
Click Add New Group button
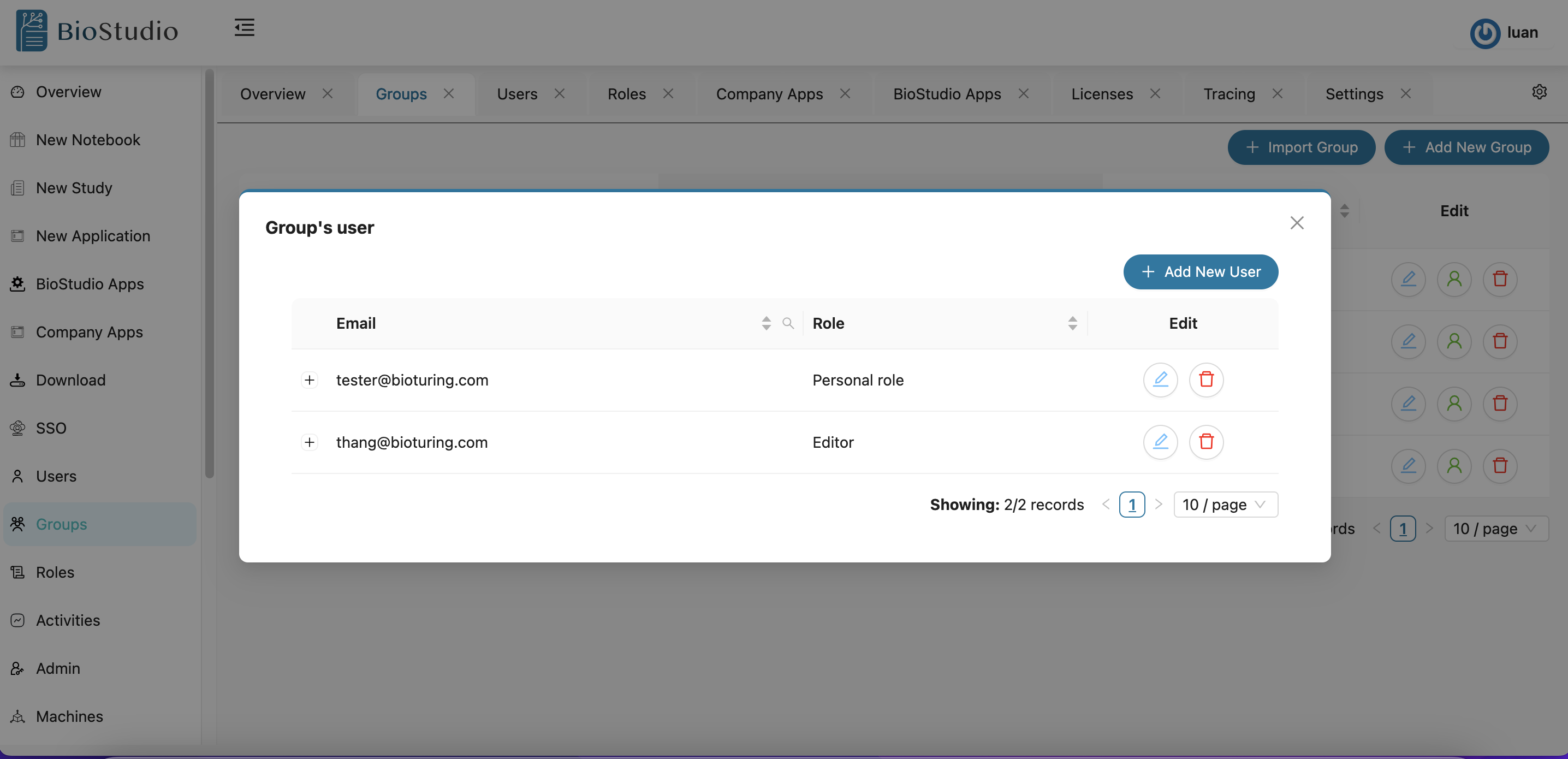click(1466, 147)
